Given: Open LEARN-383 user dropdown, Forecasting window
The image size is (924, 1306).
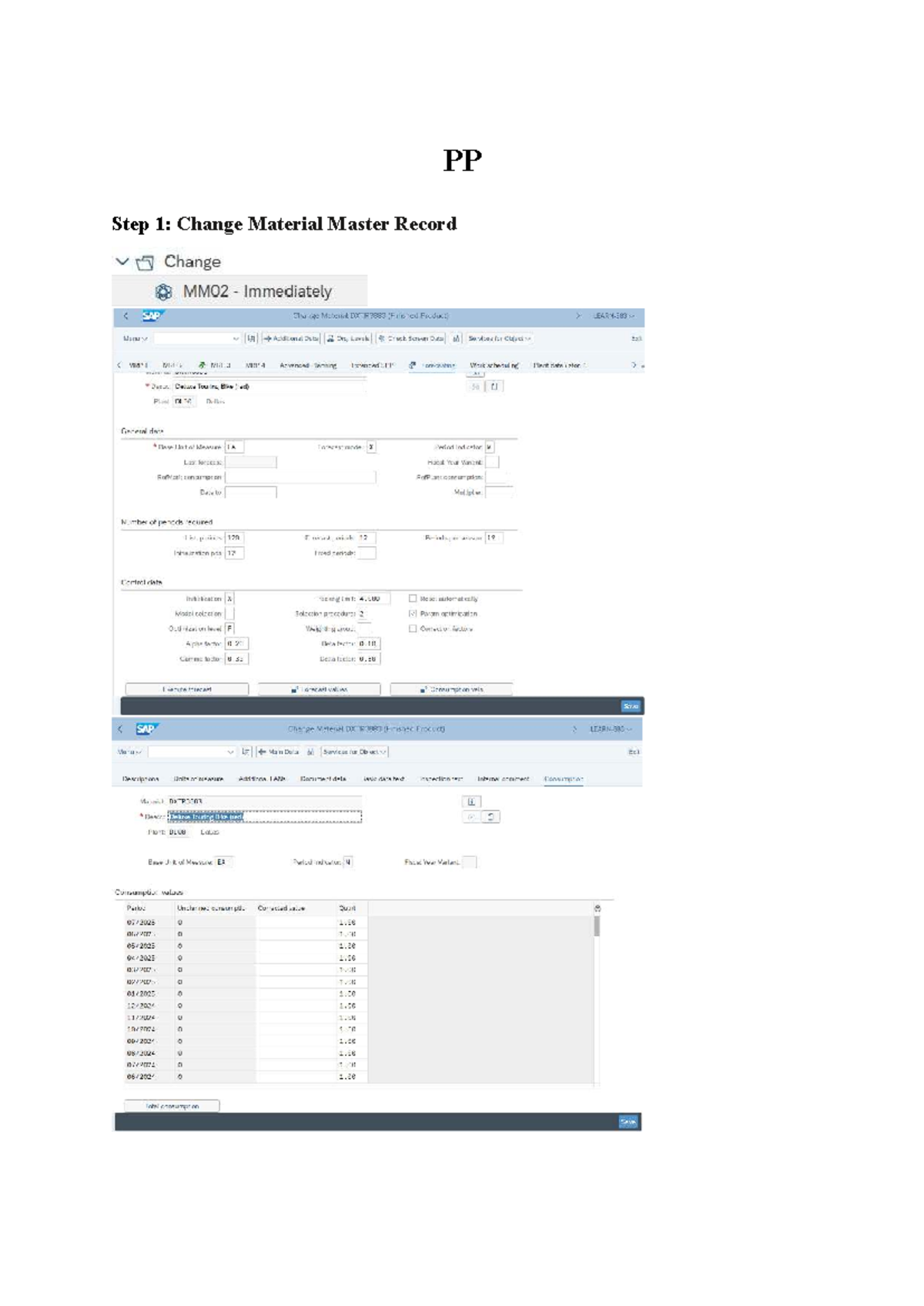Looking at the screenshot, I should pos(614,316).
